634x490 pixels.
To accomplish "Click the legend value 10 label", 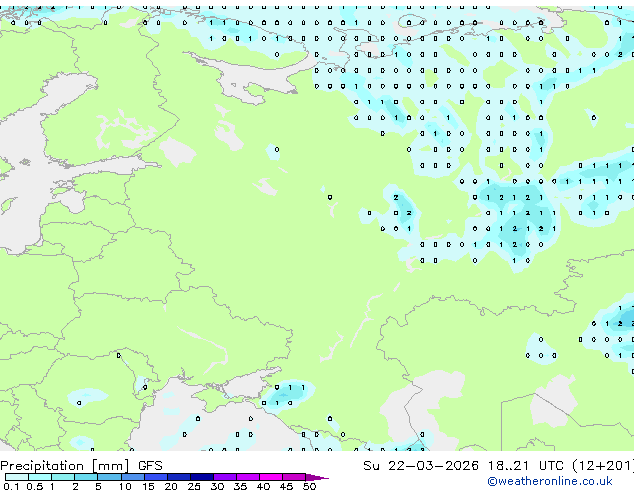I will pyautogui.click(x=125, y=486).
